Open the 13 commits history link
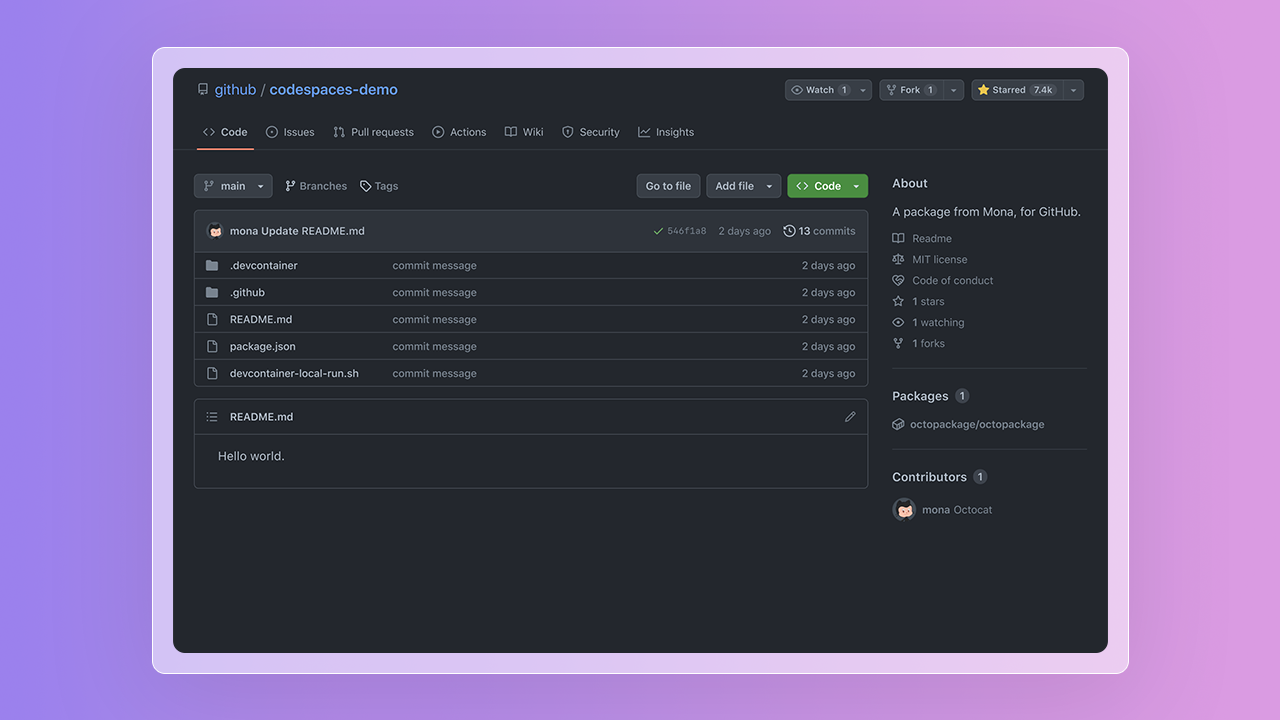This screenshot has width=1280, height=720. click(819, 231)
